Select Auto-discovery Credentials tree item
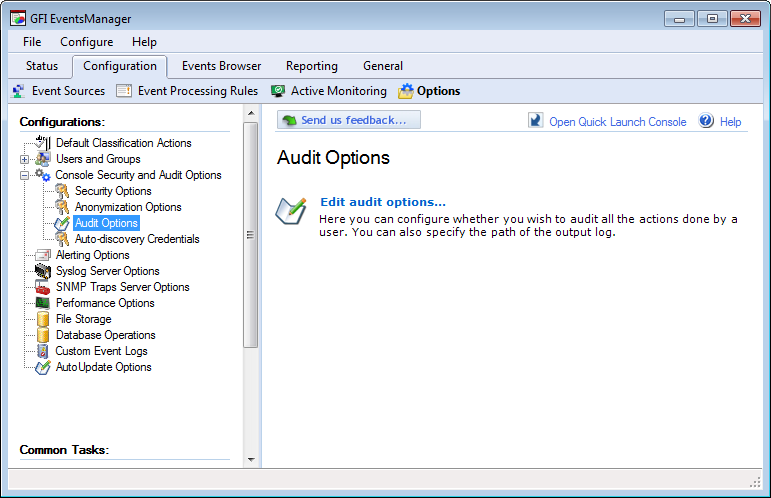 [x=137, y=239]
